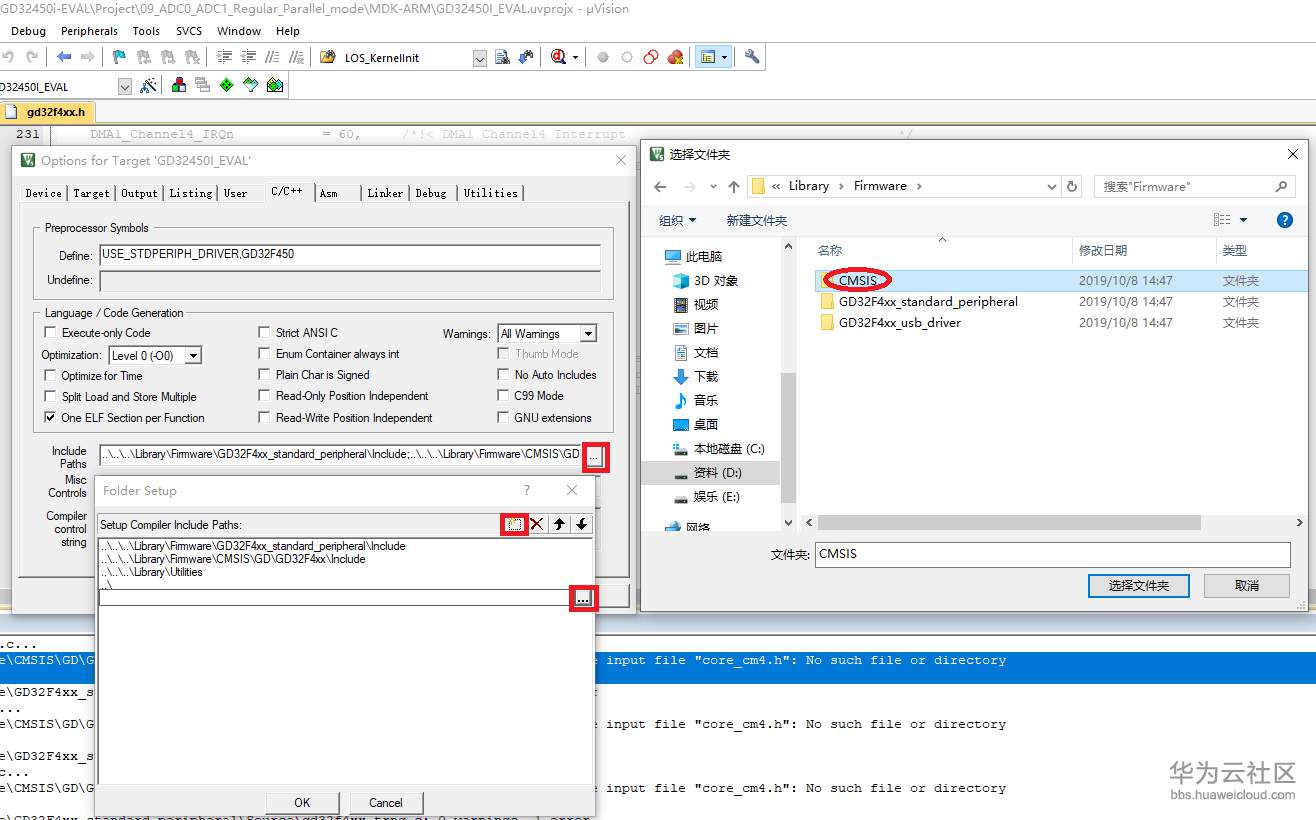The width and height of the screenshot is (1316, 820).
Task: Enable C99 Mode checkbox
Action: click(x=503, y=396)
